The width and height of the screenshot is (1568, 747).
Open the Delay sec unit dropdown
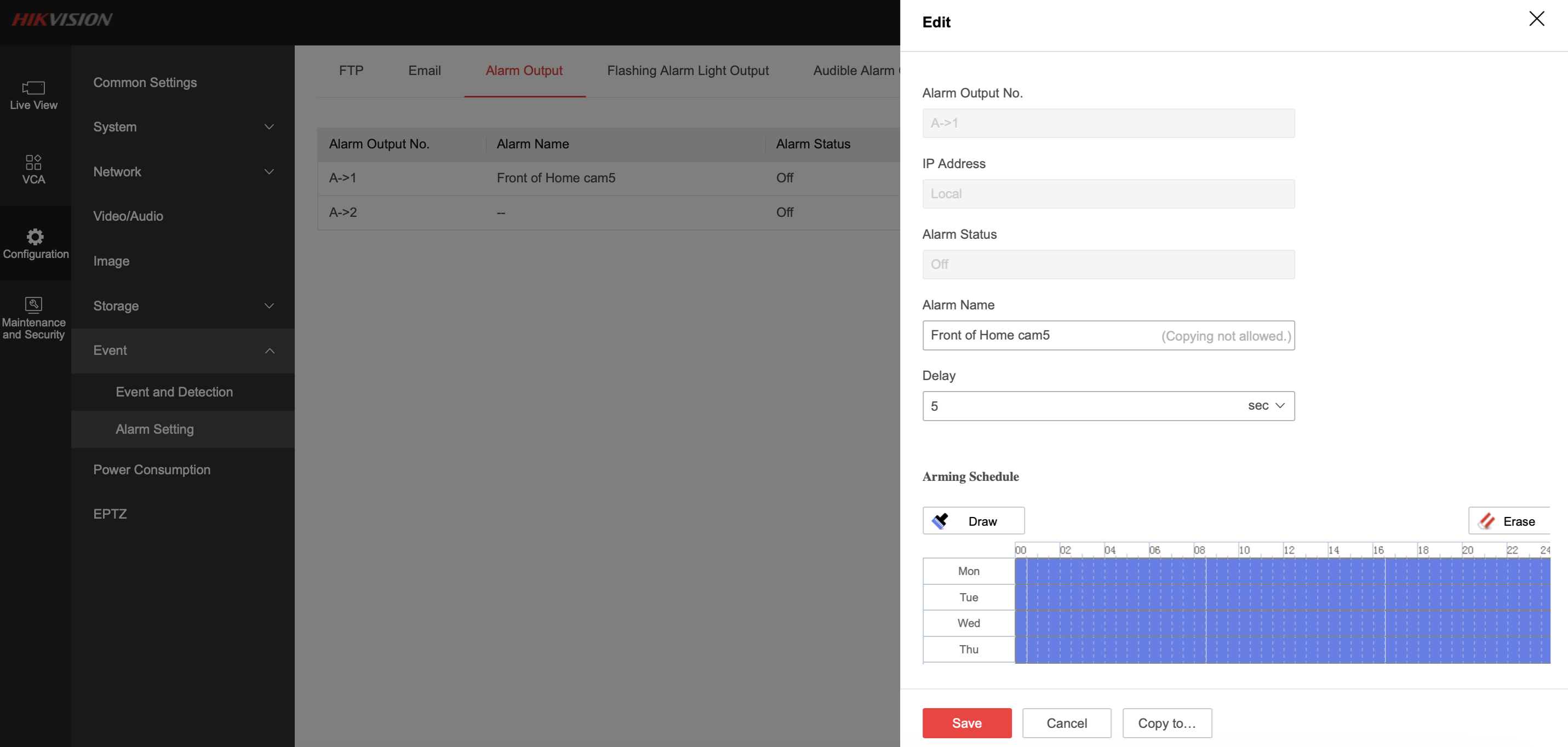(x=1266, y=406)
